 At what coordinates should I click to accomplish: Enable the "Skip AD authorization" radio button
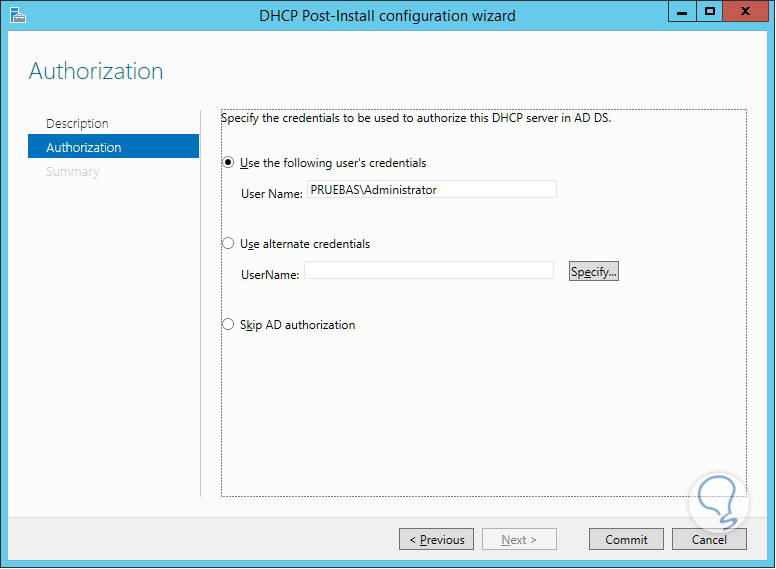pos(229,325)
